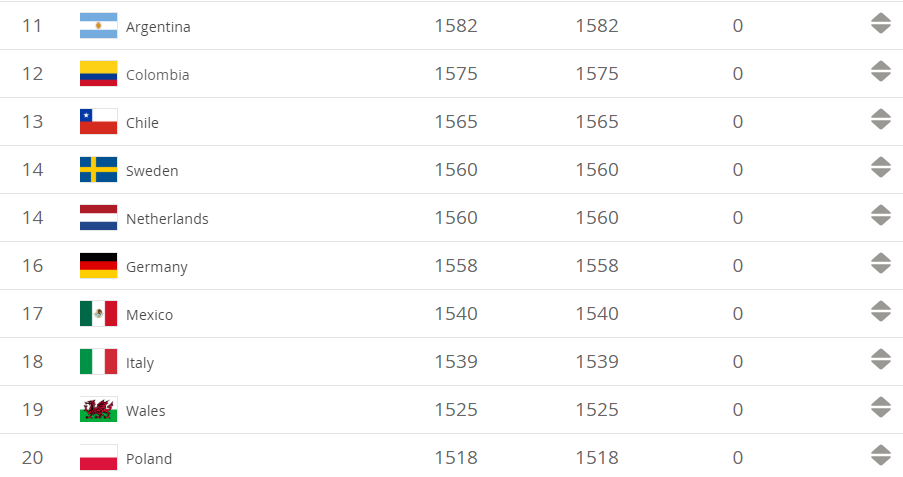This screenshot has height=477, width=903.
Task: Click the Sweden flag icon
Action: [x=98, y=170]
